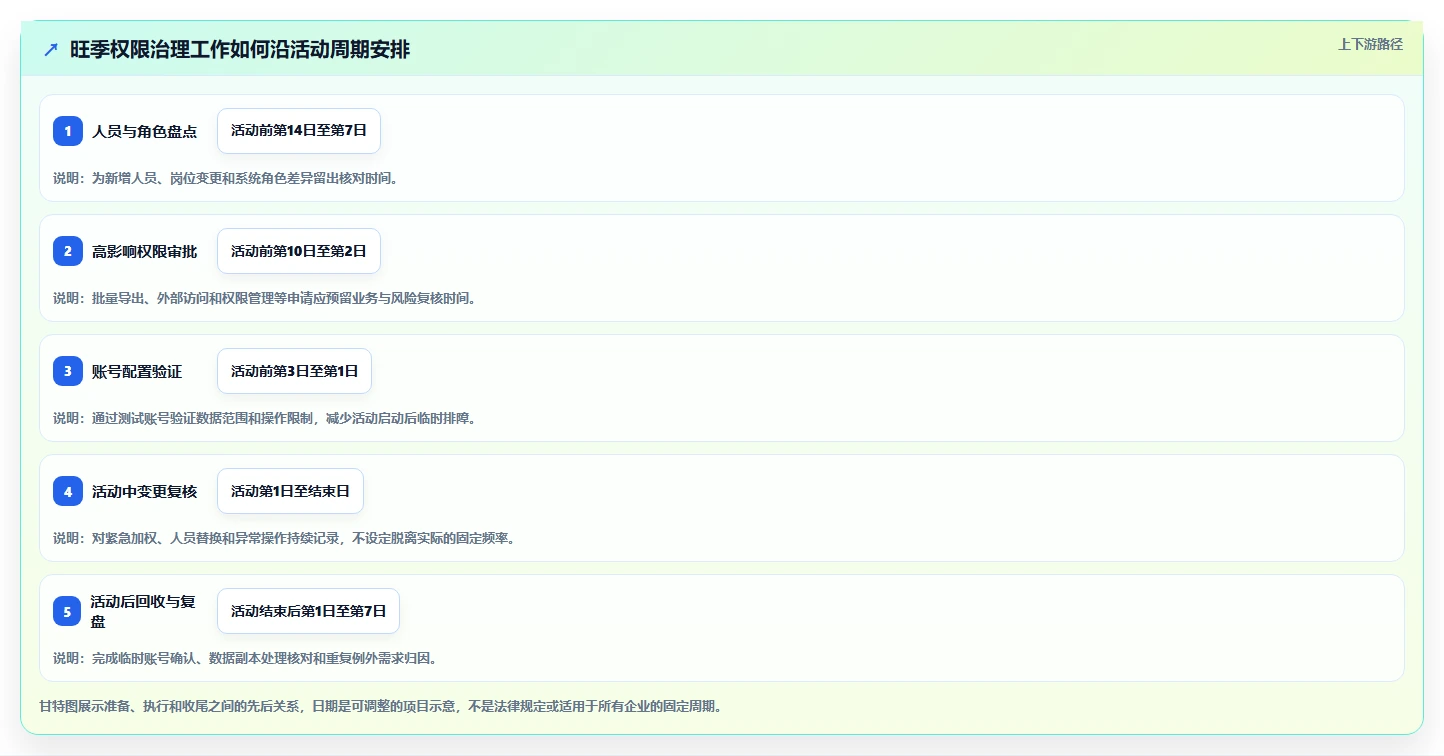
Task: Select the step 1 number badge
Action: (x=68, y=131)
